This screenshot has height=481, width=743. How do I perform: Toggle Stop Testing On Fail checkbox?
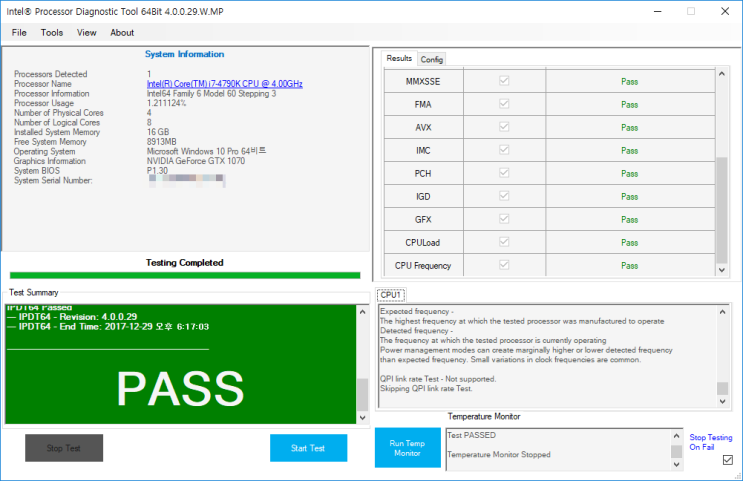728,460
